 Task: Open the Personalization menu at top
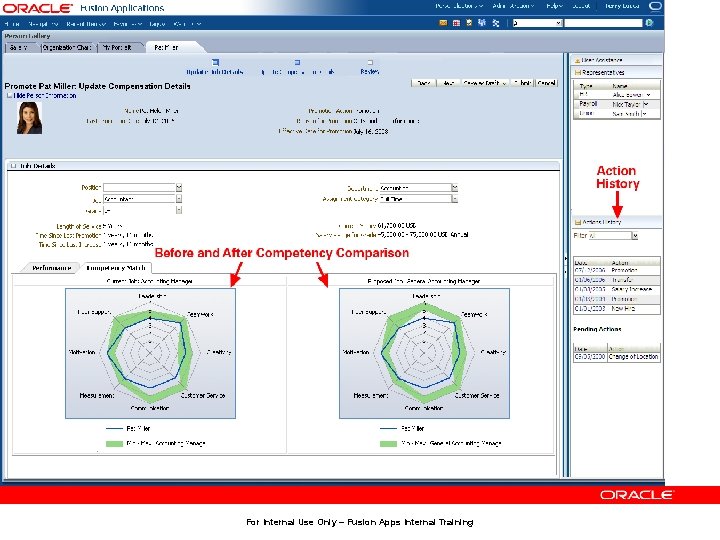pyautogui.click(x=459, y=6)
